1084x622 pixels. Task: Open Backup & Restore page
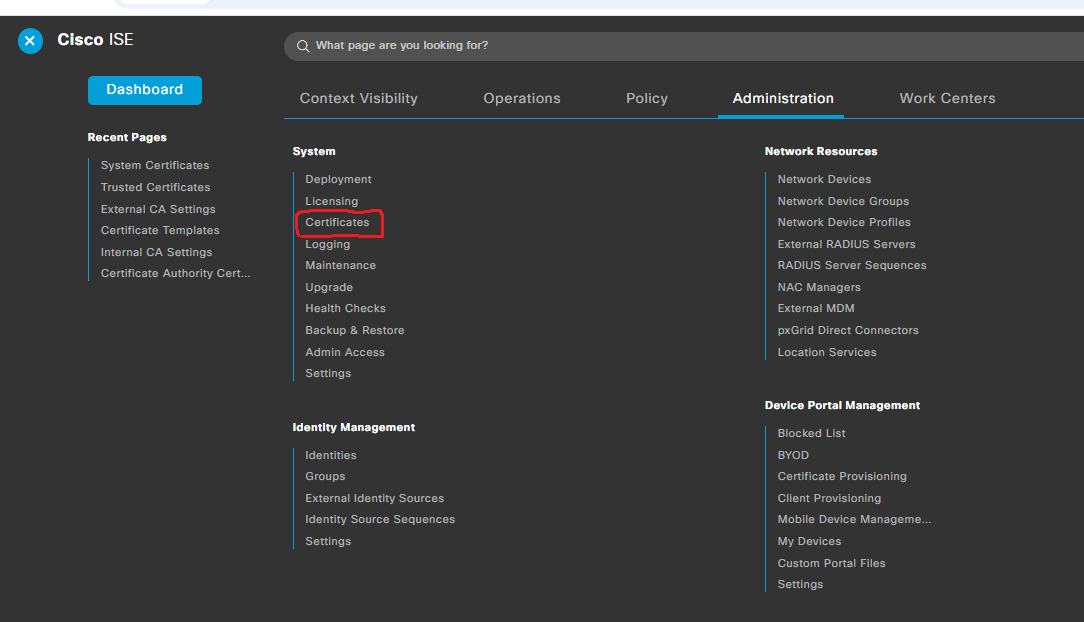(x=355, y=330)
